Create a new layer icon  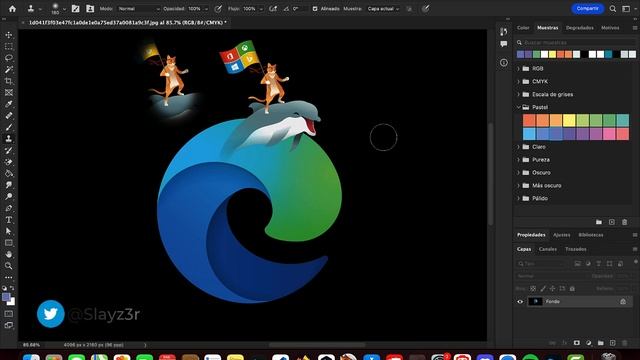[612, 343]
